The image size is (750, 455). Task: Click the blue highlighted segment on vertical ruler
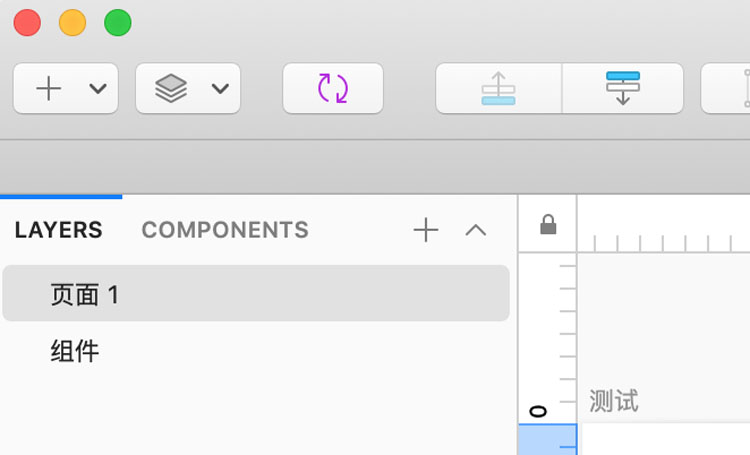pyautogui.click(x=548, y=439)
